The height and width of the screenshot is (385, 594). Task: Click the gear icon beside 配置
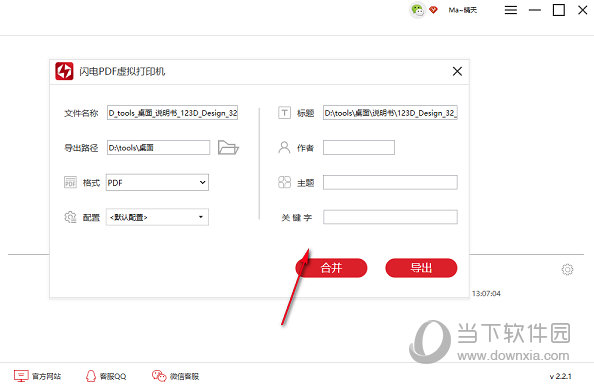(70, 217)
